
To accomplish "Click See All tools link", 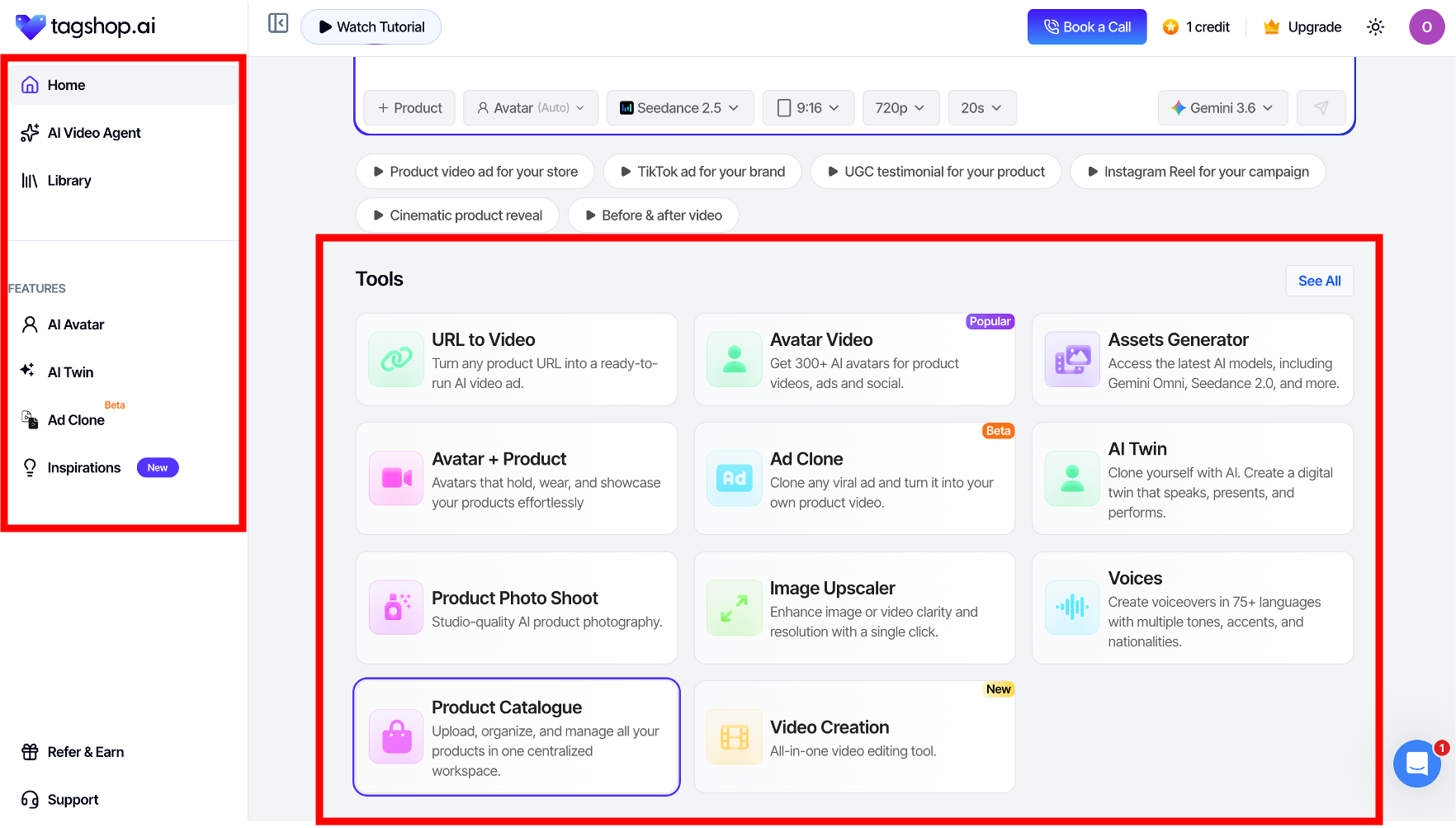I will click(x=1320, y=281).
